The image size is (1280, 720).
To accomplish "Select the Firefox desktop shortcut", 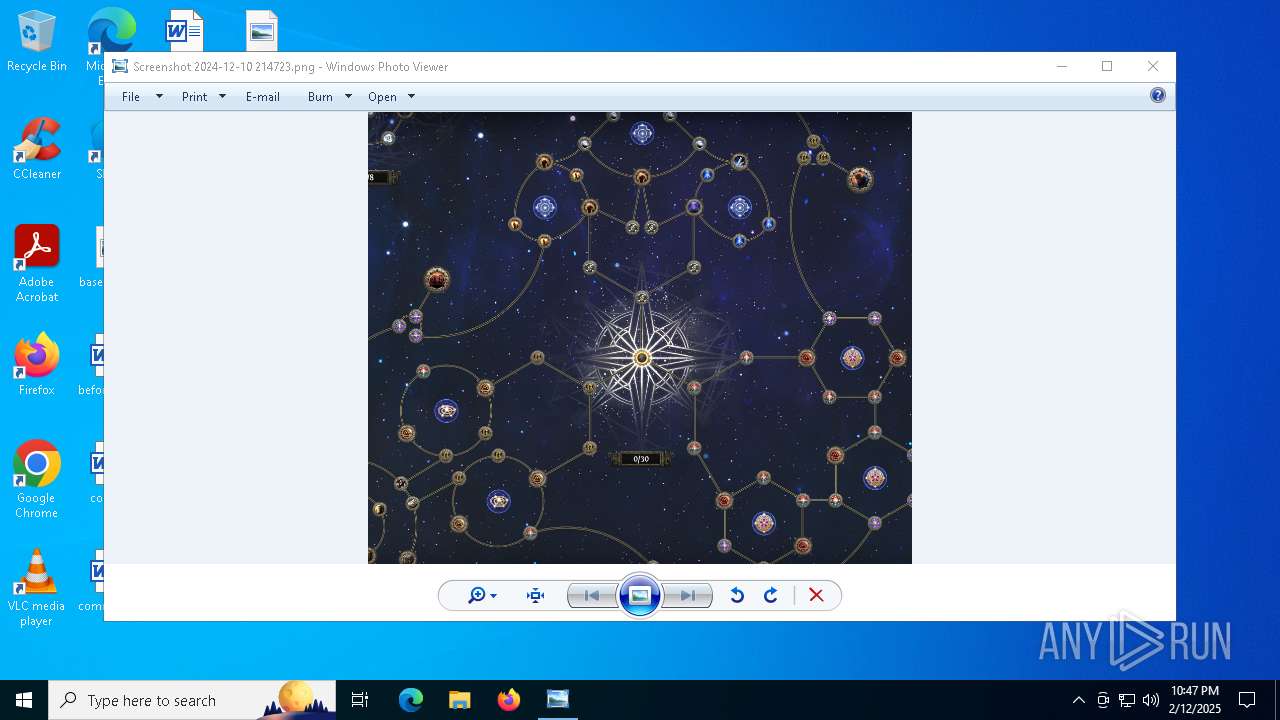I will (37, 365).
